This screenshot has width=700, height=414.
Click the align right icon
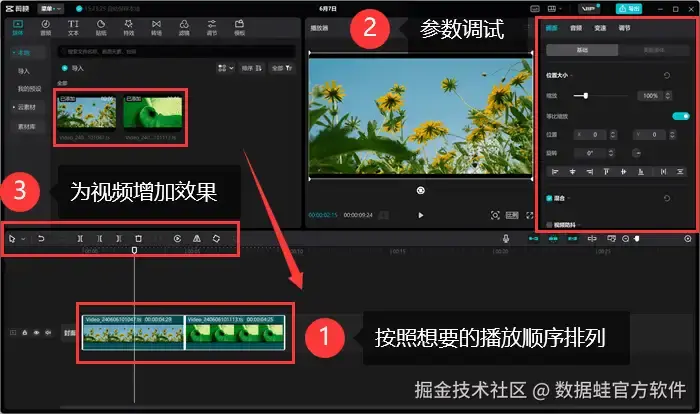[590, 171]
